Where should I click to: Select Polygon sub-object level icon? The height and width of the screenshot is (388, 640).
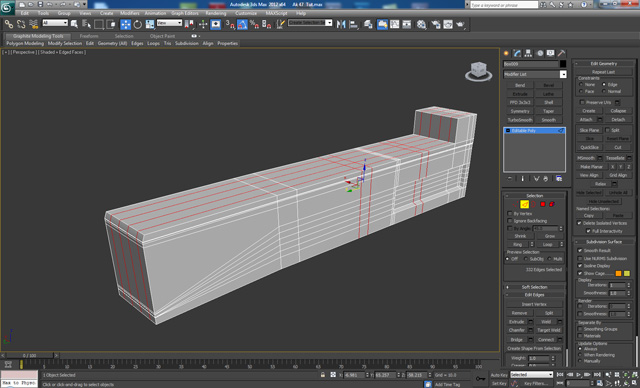pos(543,204)
